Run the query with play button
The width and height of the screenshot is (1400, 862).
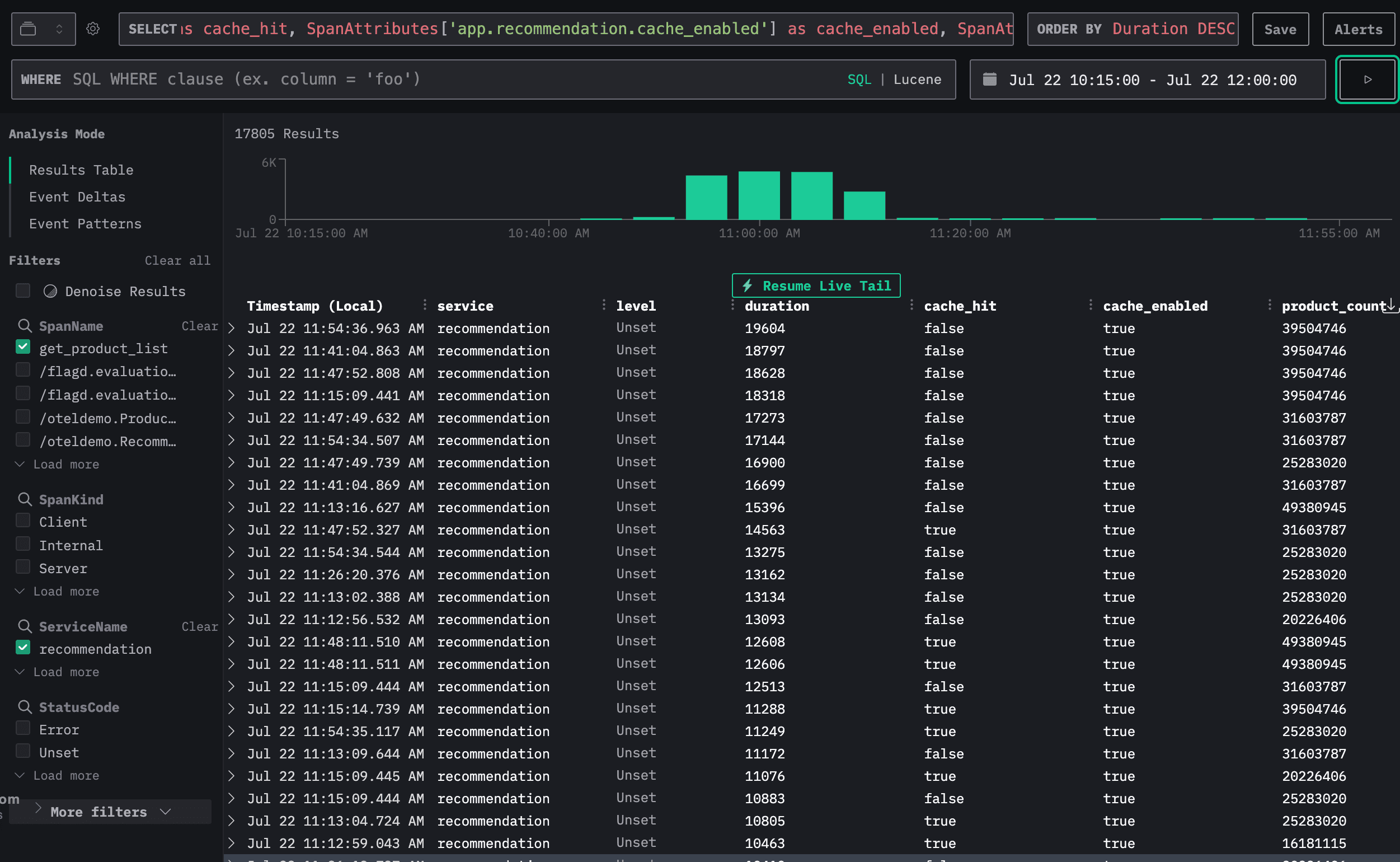coord(1367,79)
